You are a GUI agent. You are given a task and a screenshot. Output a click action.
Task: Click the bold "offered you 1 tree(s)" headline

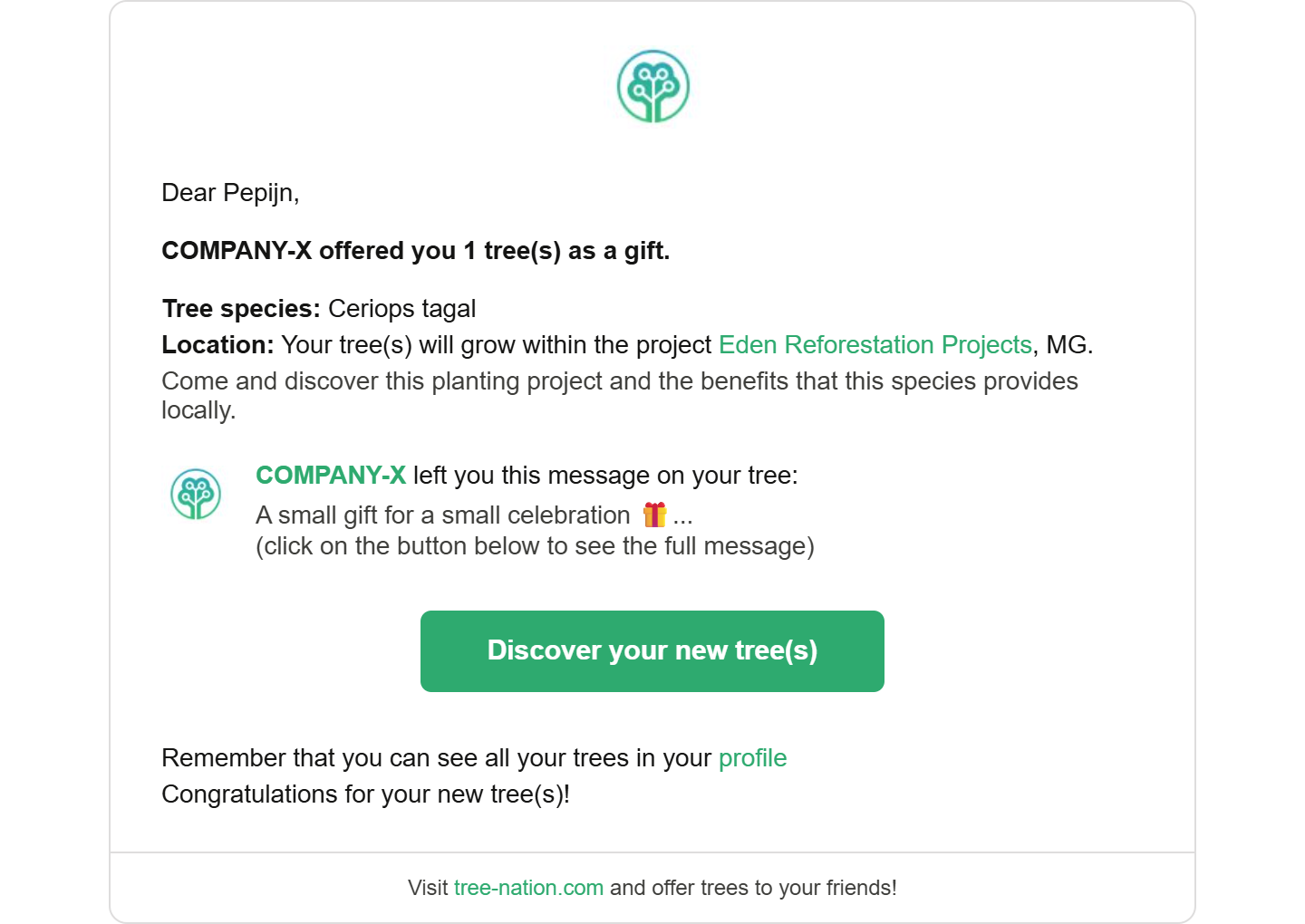pyautogui.click(x=415, y=251)
